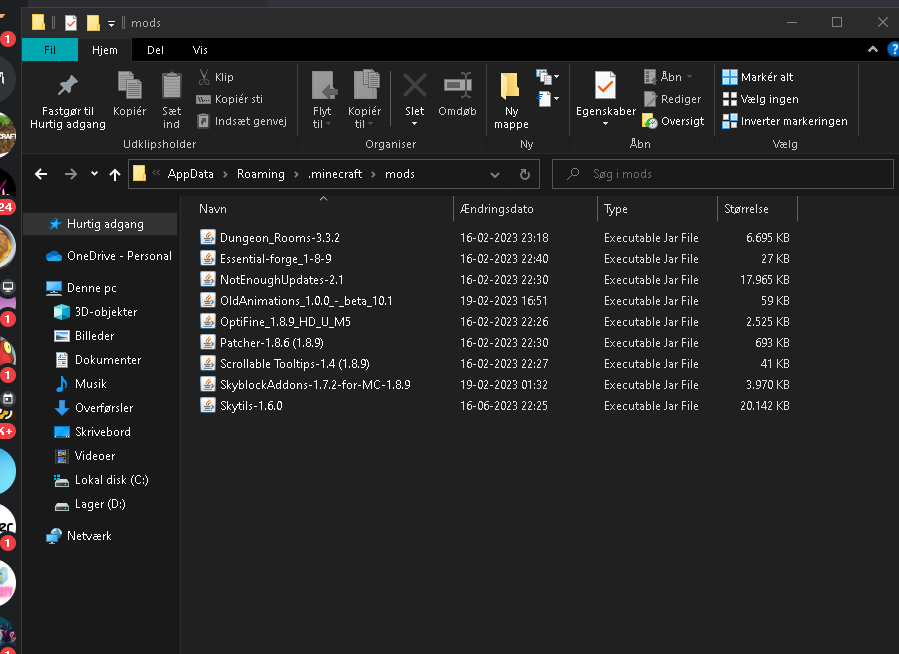Open the Fil menu tab
The image size is (899, 654).
(50, 50)
